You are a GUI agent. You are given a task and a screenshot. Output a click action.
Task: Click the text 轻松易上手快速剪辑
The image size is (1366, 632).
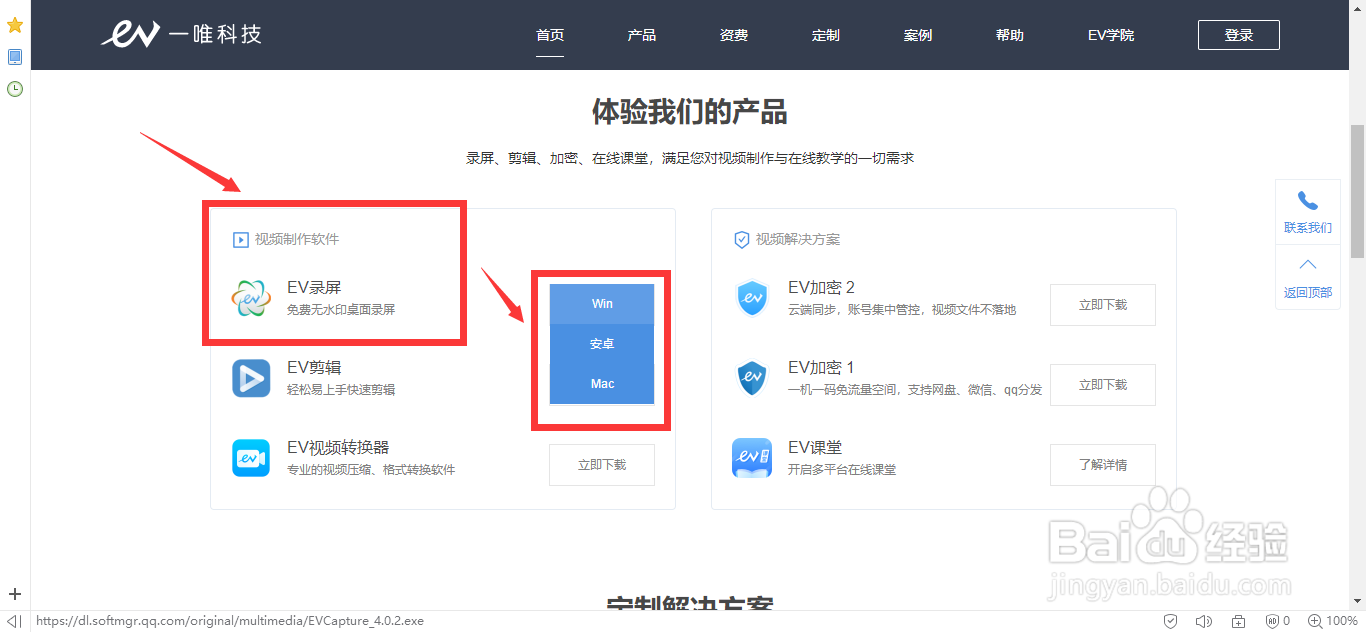341,390
